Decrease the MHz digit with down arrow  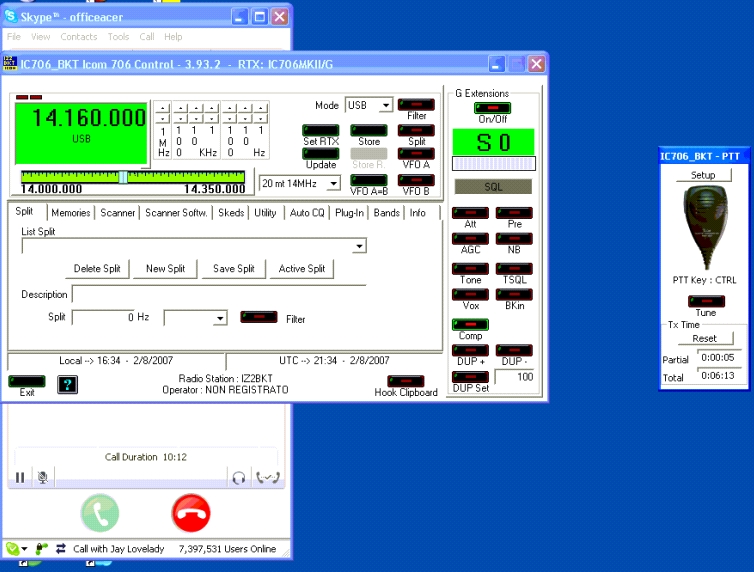(x=163, y=118)
